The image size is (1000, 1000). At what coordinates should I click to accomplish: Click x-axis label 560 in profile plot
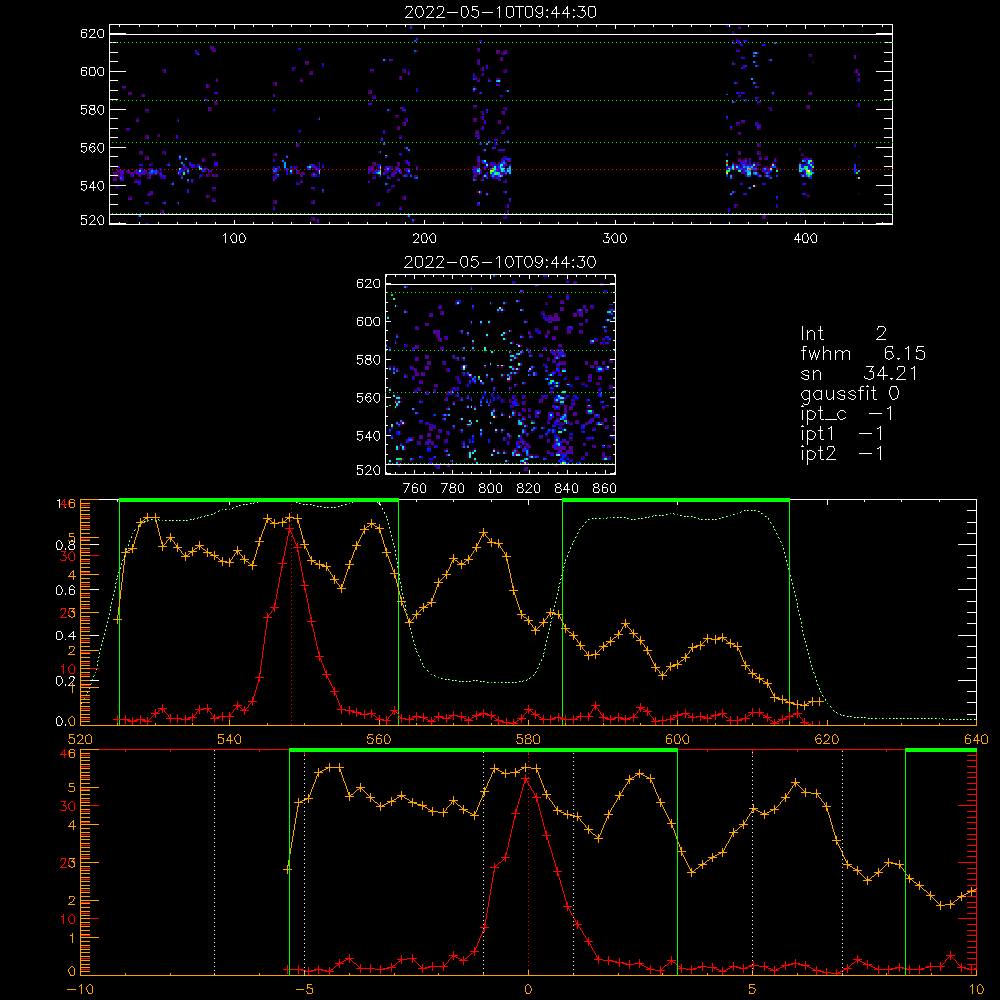point(379,739)
